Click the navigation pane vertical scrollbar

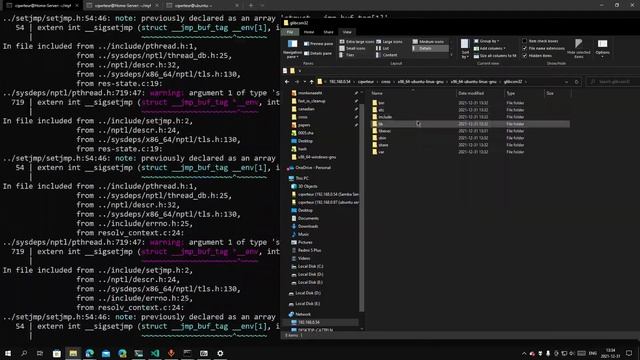(361, 208)
